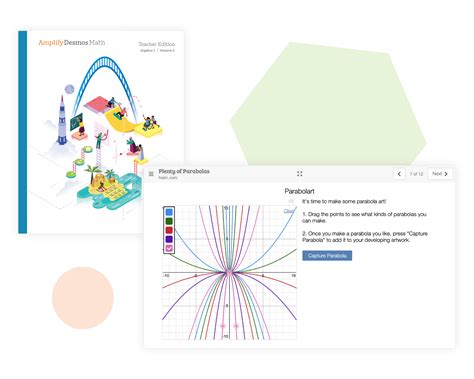Click the Clear link on the graph
The height and width of the screenshot is (379, 474).
289,211
